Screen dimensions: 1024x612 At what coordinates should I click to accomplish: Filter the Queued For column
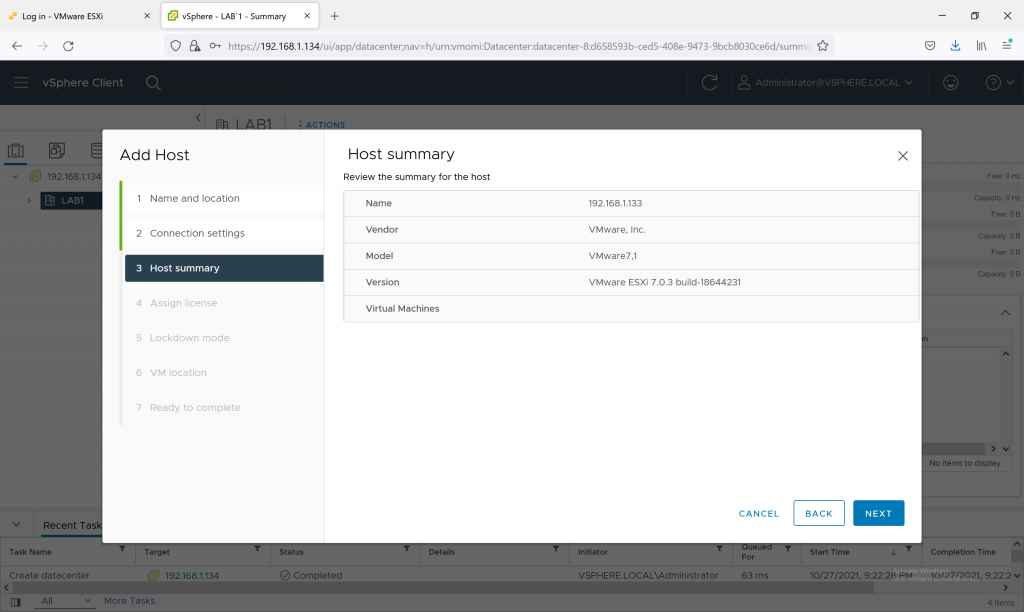pyautogui.click(x=788, y=549)
